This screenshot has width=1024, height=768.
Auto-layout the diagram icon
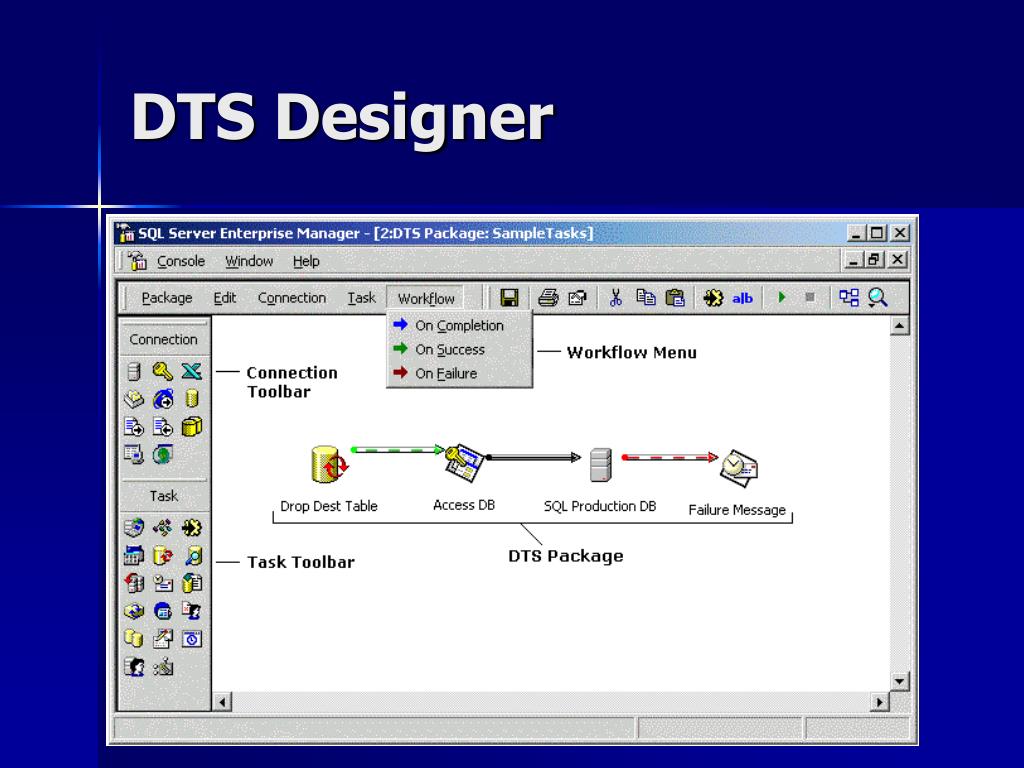click(x=849, y=298)
